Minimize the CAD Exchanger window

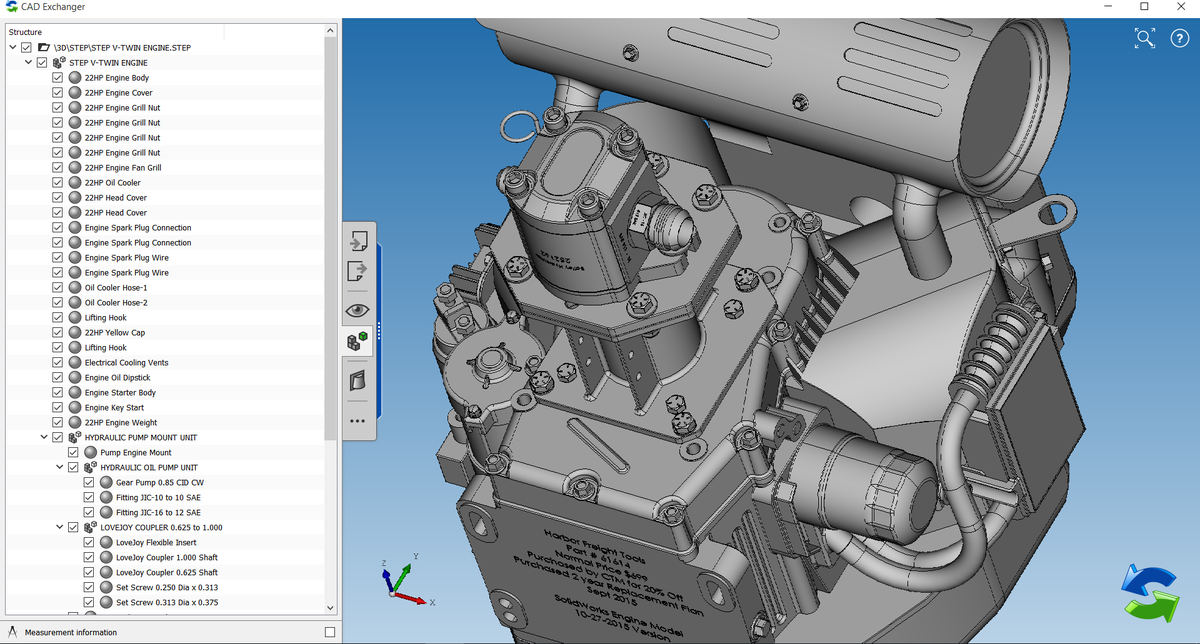point(1107,7)
